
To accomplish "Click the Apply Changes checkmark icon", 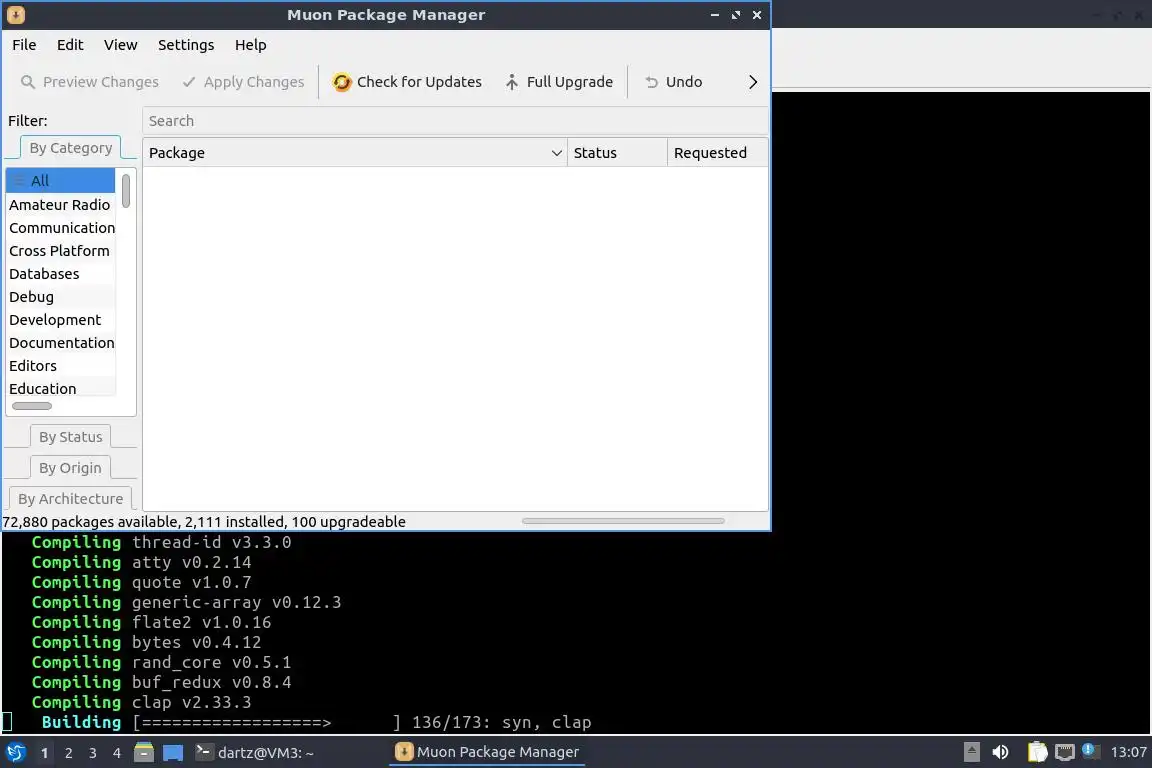I will coord(189,82).
